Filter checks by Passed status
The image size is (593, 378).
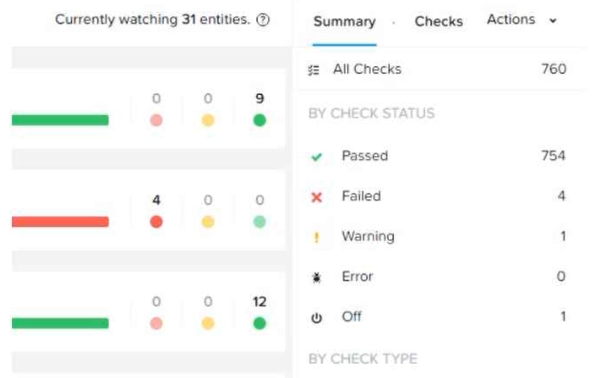point(439,156)
